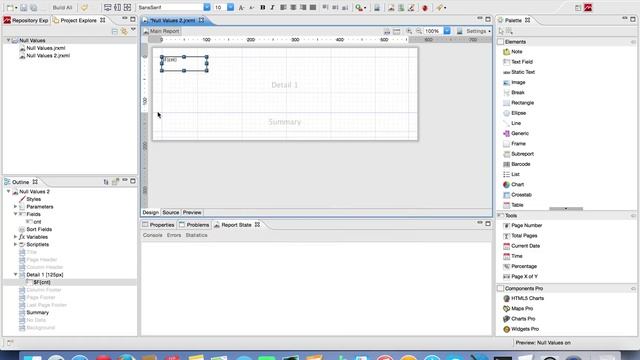Choose the Crosstab element

[518, 195]
